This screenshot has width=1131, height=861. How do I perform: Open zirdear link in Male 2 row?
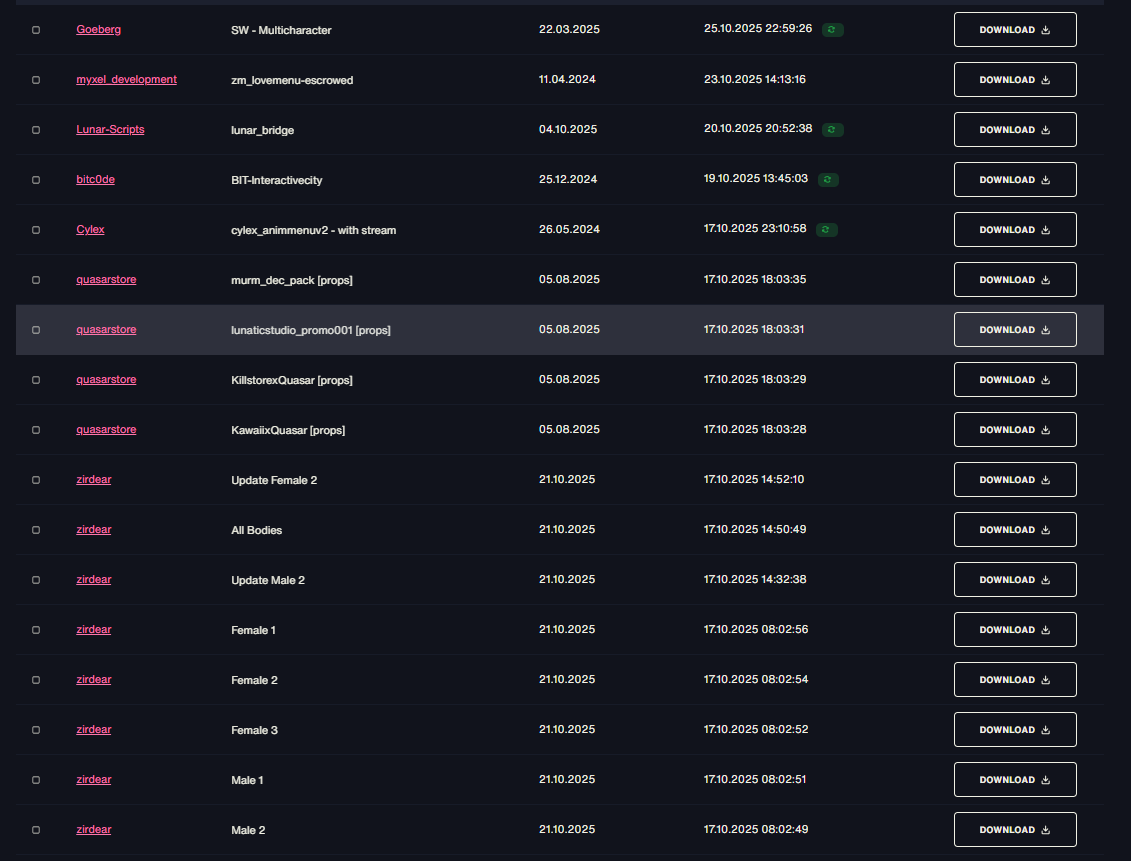point(94,829)
